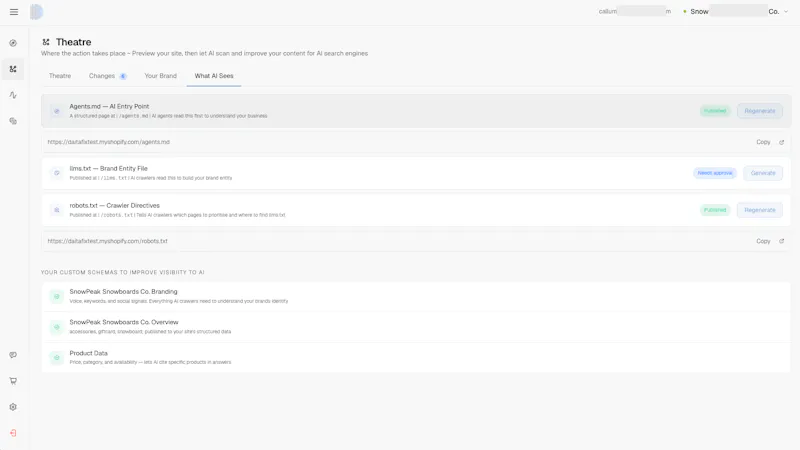Click the Theatre page title icon

[46, 42]
